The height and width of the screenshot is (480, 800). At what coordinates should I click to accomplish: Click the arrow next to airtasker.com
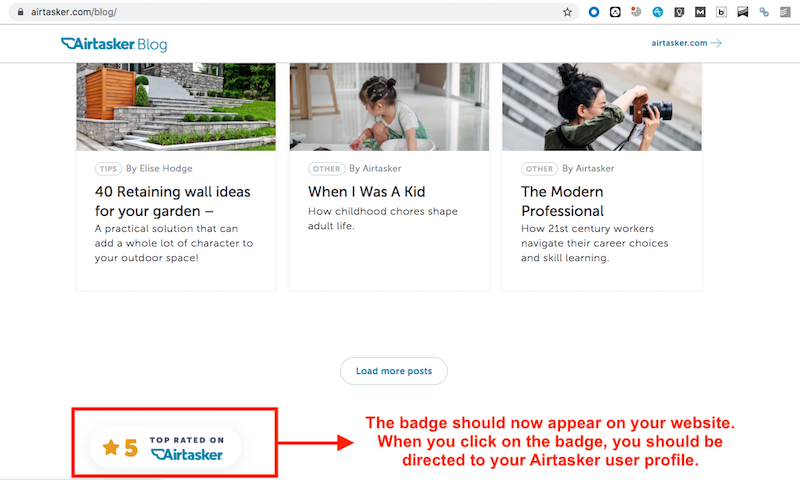pos(716,43)
